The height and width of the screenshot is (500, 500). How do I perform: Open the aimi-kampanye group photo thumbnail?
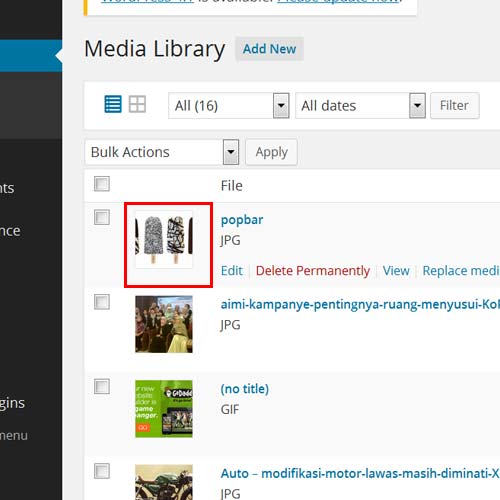tap(164, 324)
